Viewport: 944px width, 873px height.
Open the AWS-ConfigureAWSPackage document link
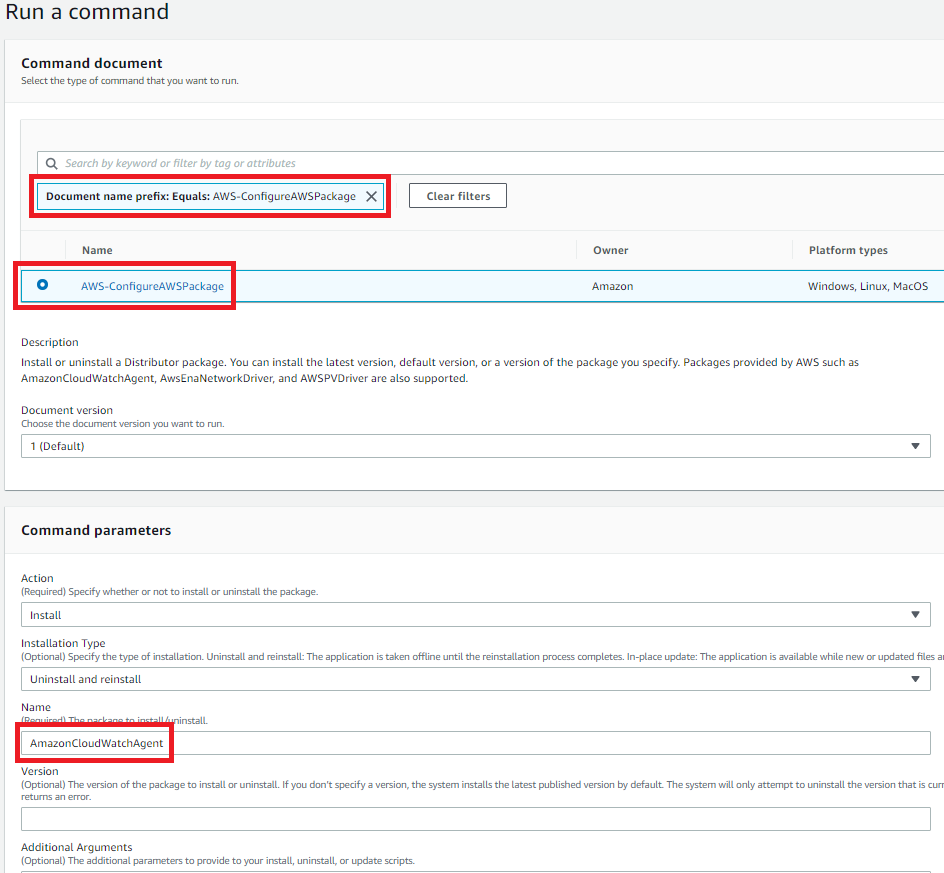pos(151,285)
